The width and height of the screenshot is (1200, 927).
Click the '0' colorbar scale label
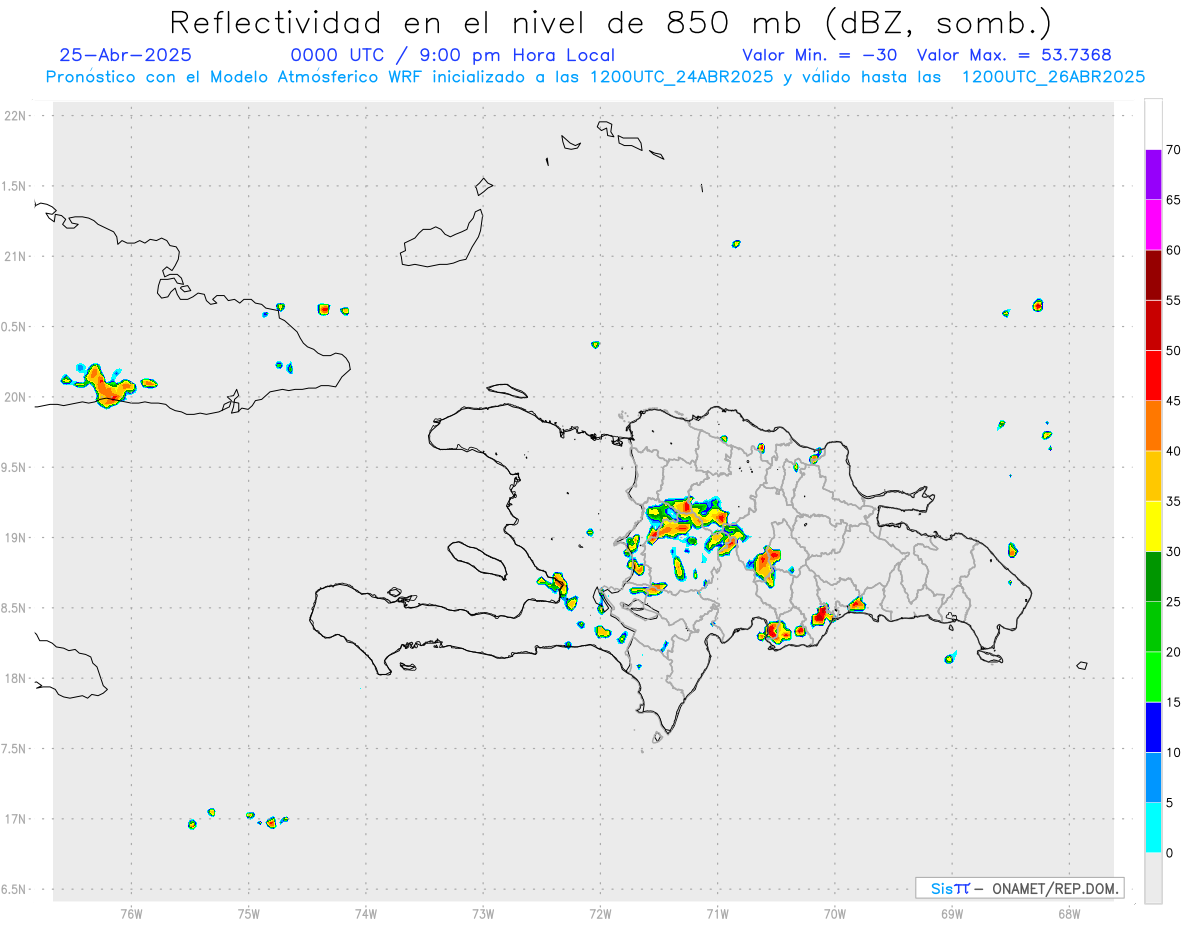point(1169,853)
